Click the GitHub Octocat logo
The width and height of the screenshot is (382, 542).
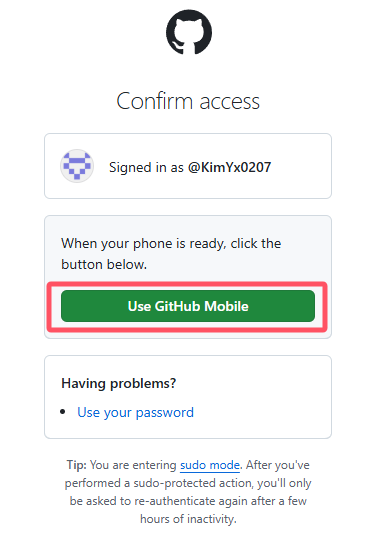pos(189,32)
